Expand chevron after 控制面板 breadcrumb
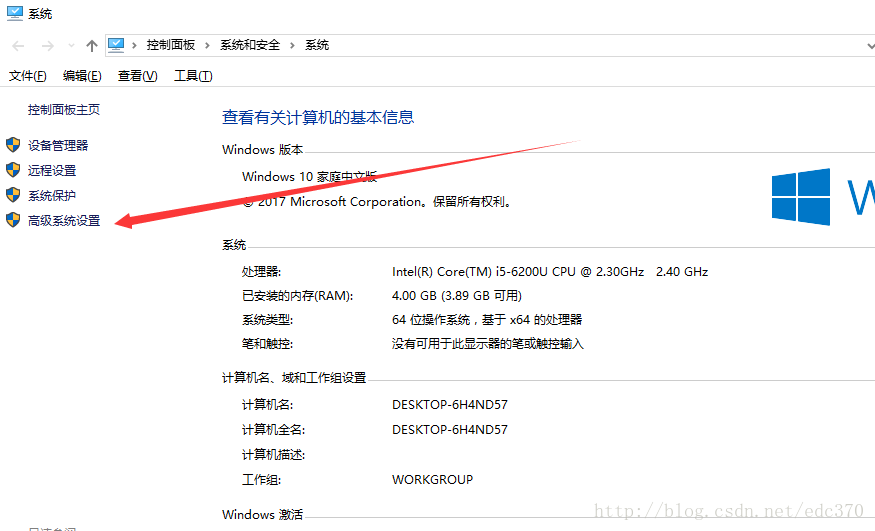The width and height of the screenshot is (875, 531). coord(207,45)
